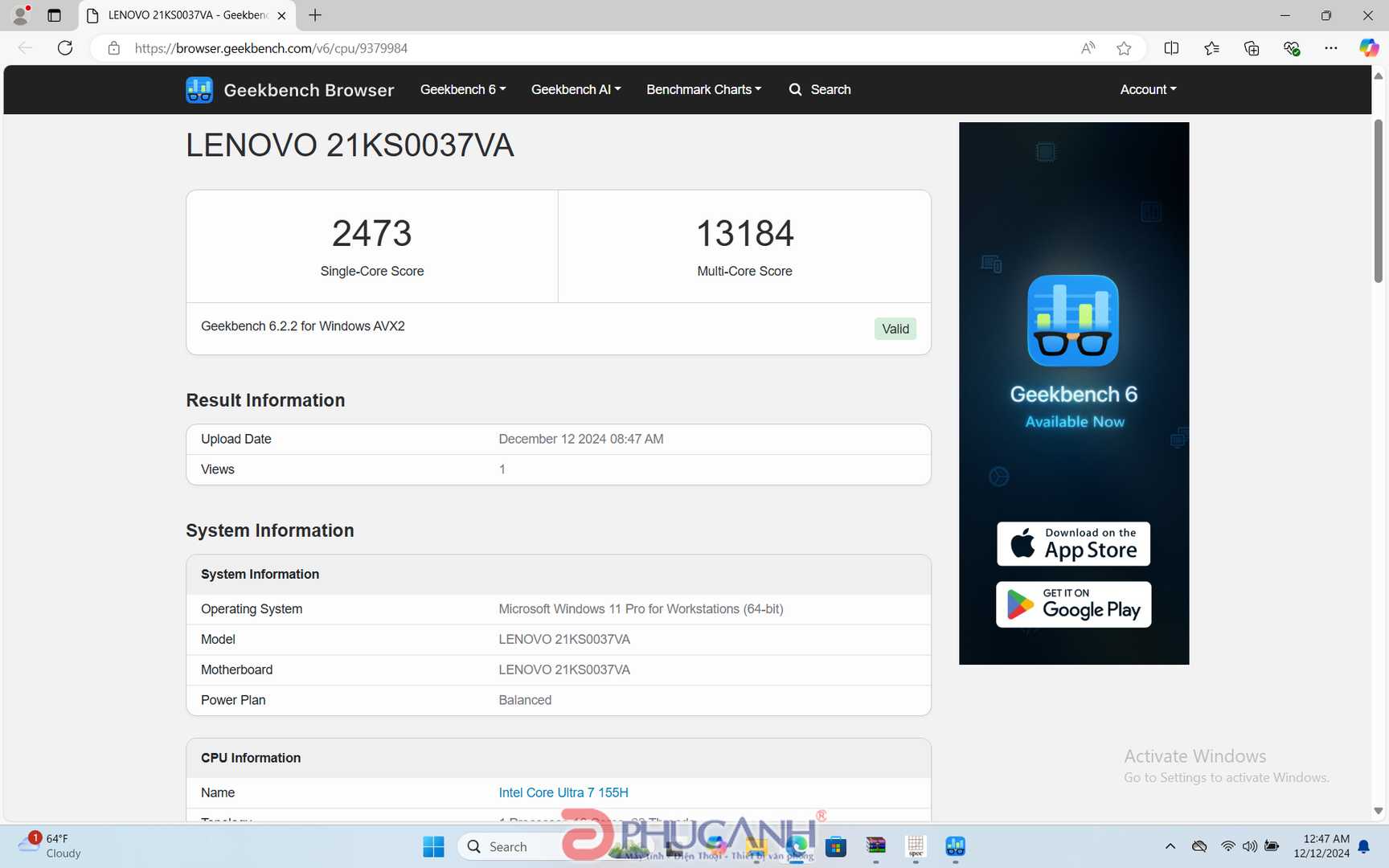
Task: Toggle split screen view
Action: (x=1171, y=48)
